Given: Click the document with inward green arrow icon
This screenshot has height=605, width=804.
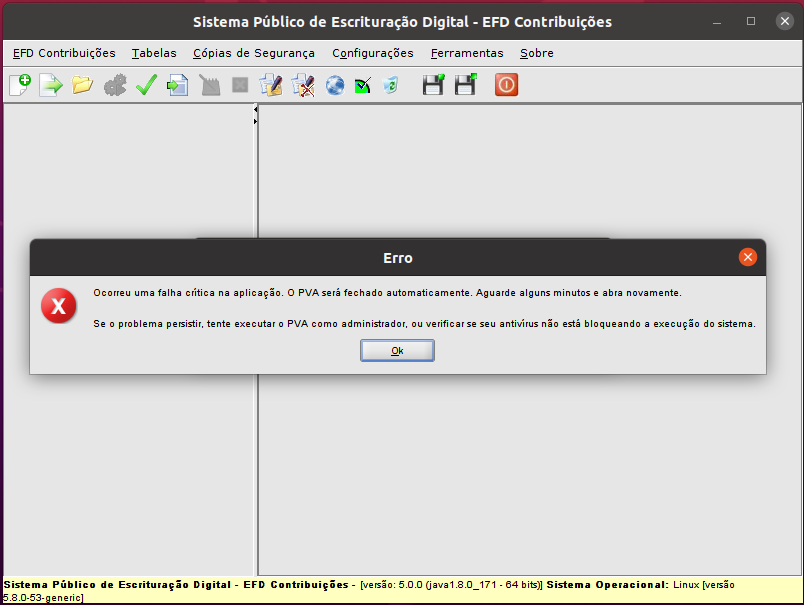Looking at the screenshot, I should 177,85.
